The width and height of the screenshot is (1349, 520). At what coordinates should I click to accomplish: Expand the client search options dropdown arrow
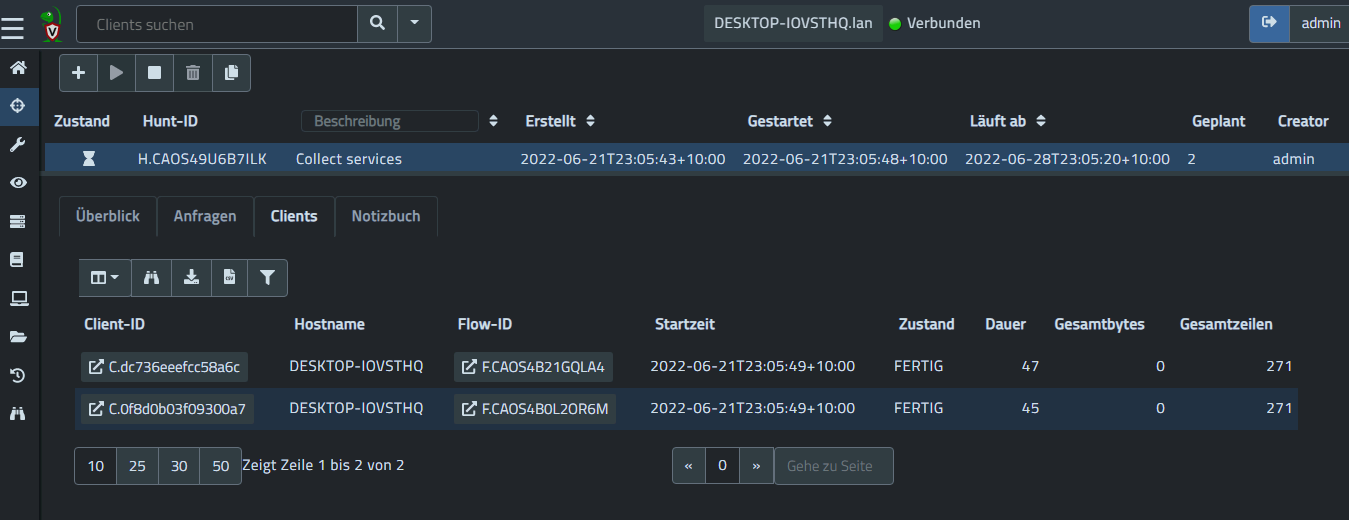coord(414,23)
